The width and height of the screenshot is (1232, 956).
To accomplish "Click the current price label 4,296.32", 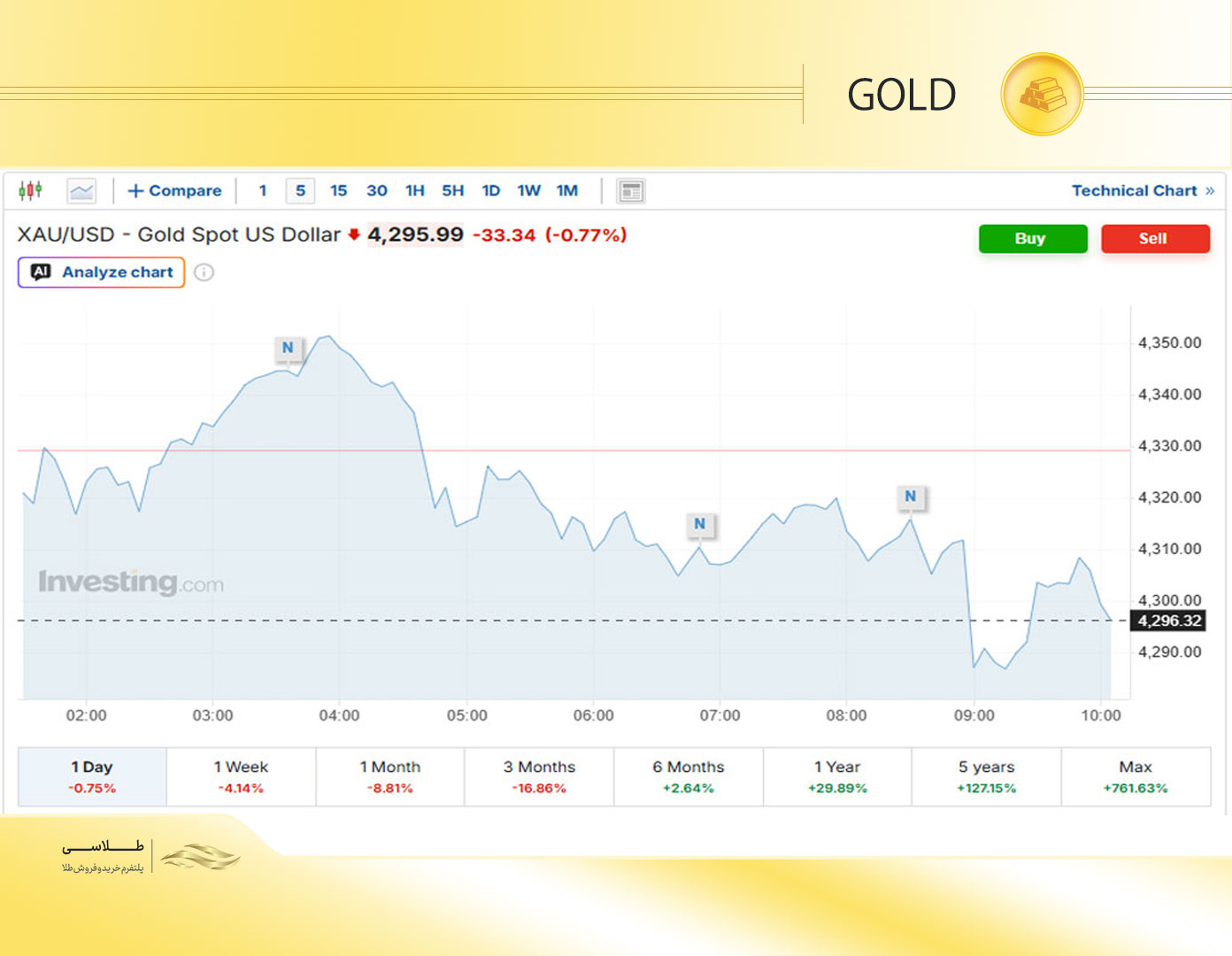I will coord(1169,621).
